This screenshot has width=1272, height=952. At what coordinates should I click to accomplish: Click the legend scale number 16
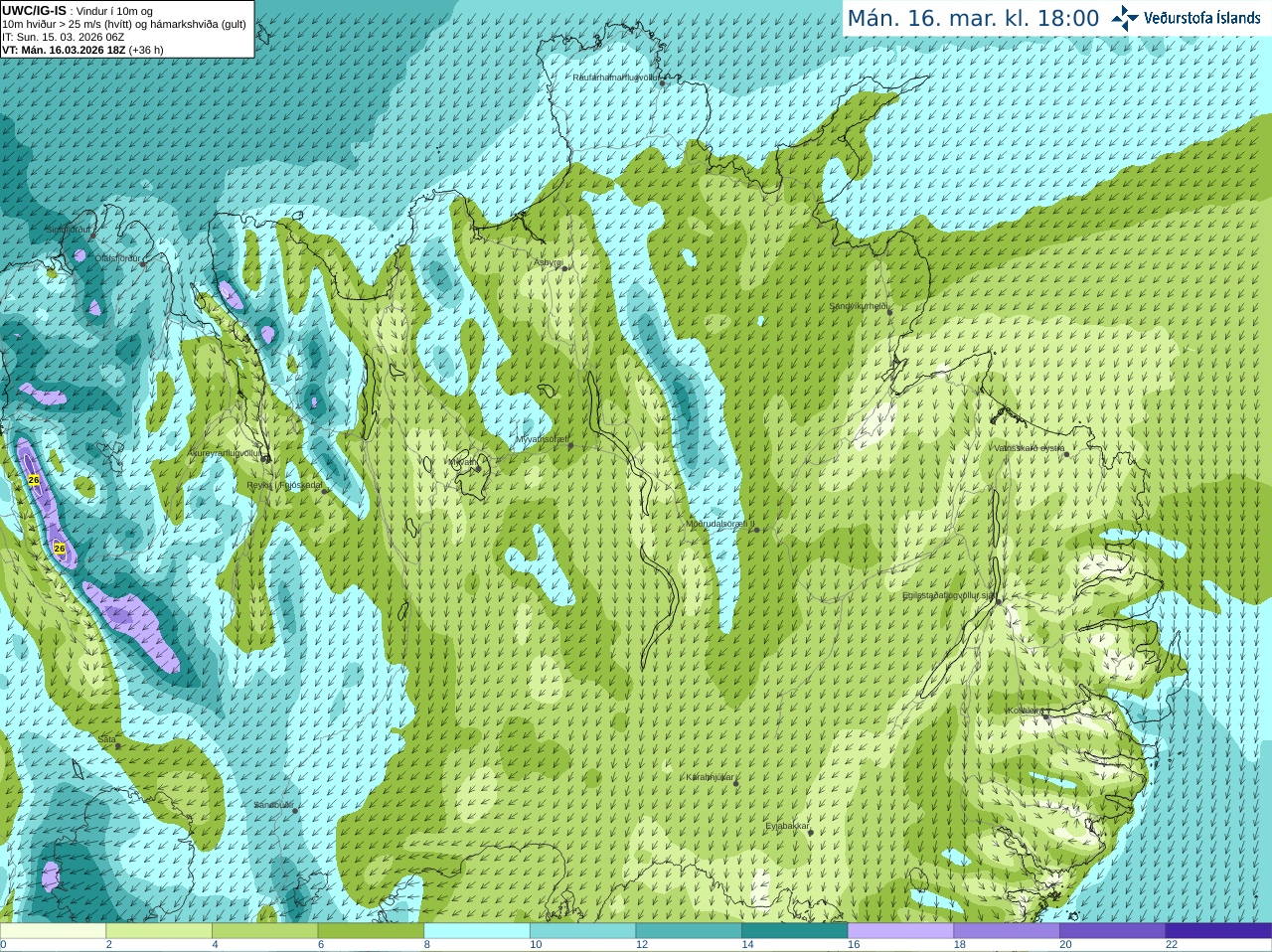coord(854,945)
